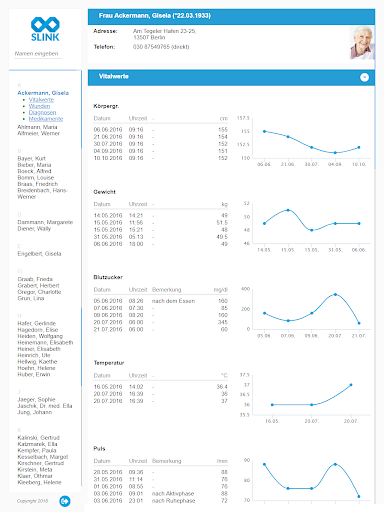The height and width of the screenshot is (512, 384).
Task: Select patient Kesselbach, Margot
Action: [43, 457]
